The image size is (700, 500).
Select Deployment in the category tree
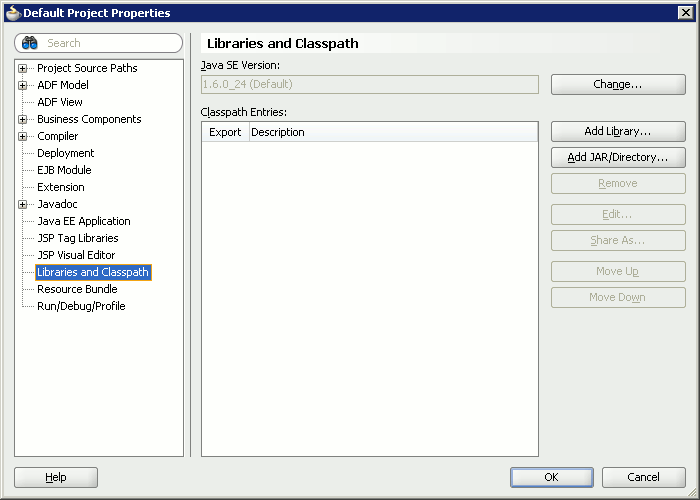click(65, 153)
